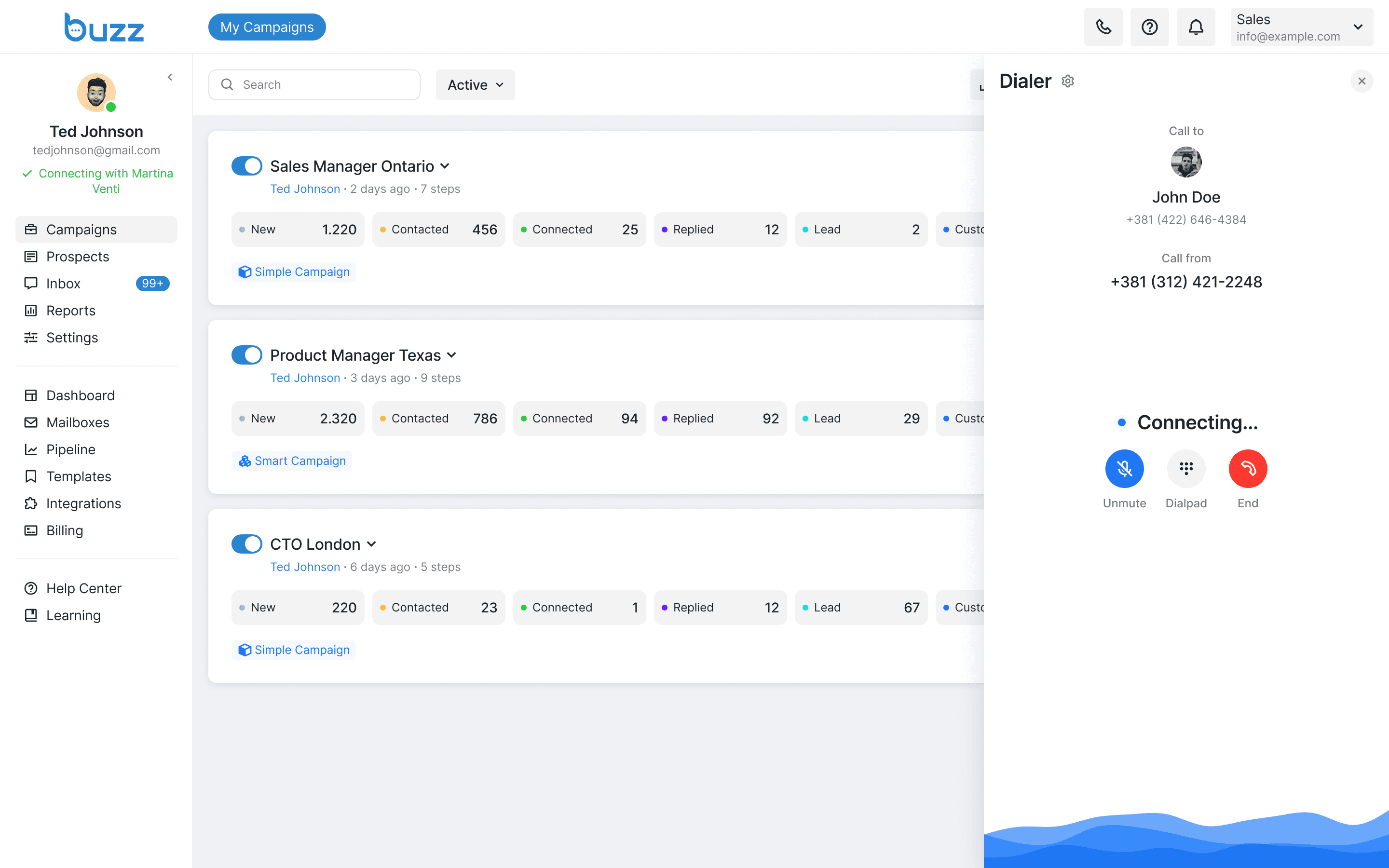
Task: Click the Connected 94 stat
Action: point(580,419)
